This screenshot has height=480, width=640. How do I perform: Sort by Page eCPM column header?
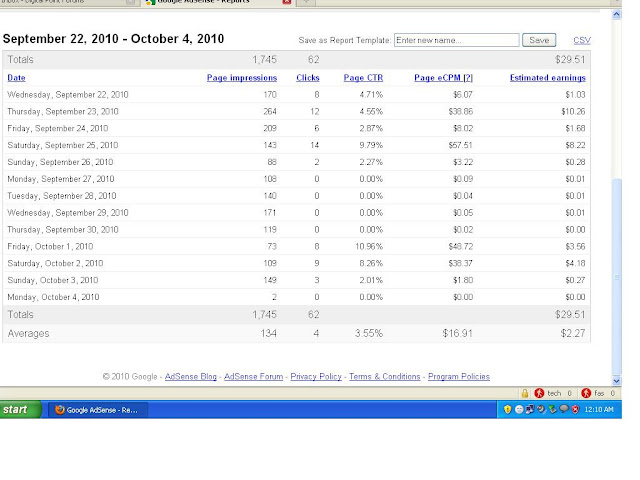click(x=443, y=78)
